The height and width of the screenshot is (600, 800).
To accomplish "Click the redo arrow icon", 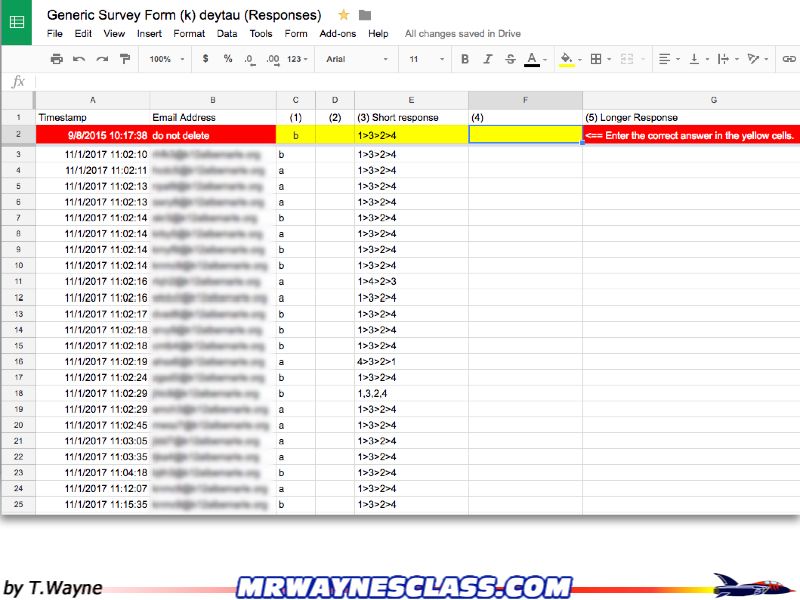I will tap(102, 60).
